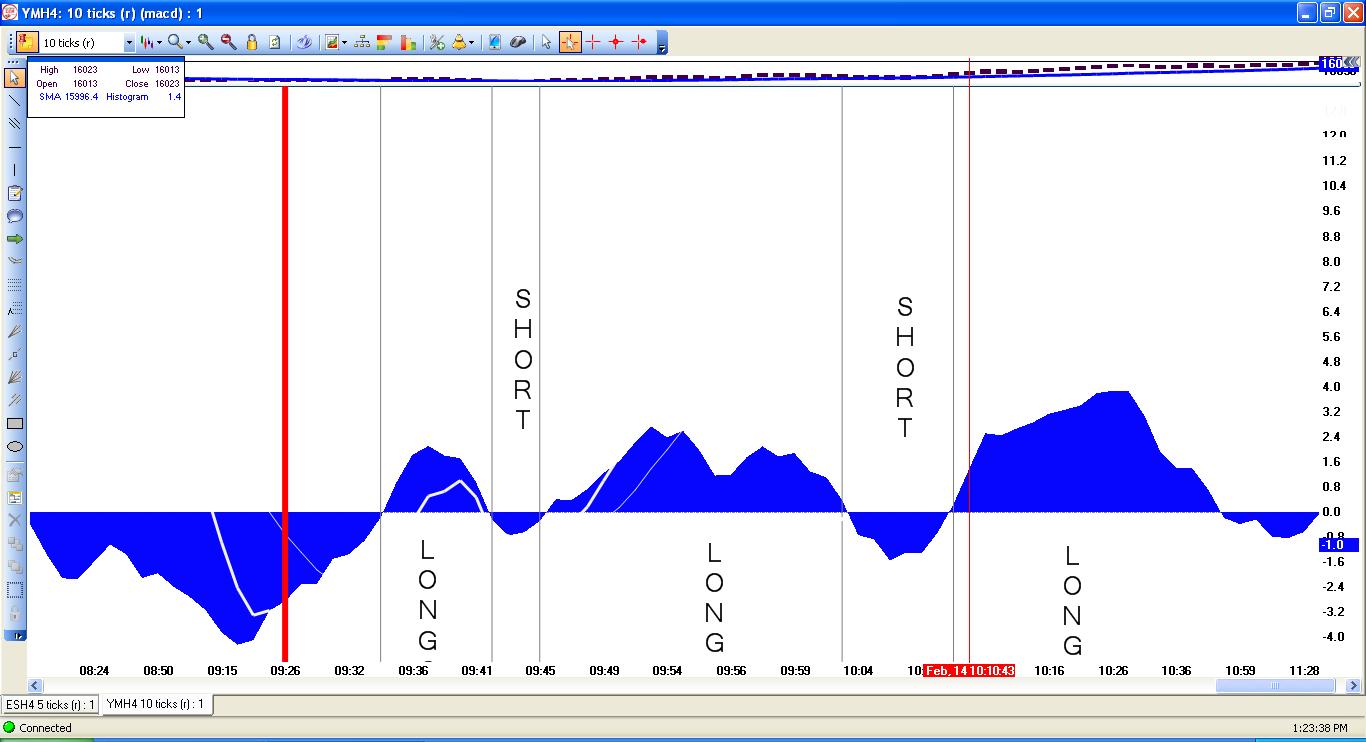The image size is (1366, 742).
Task: Toggle the standard arrow cursor mode
Action: [x=546, y=42]
